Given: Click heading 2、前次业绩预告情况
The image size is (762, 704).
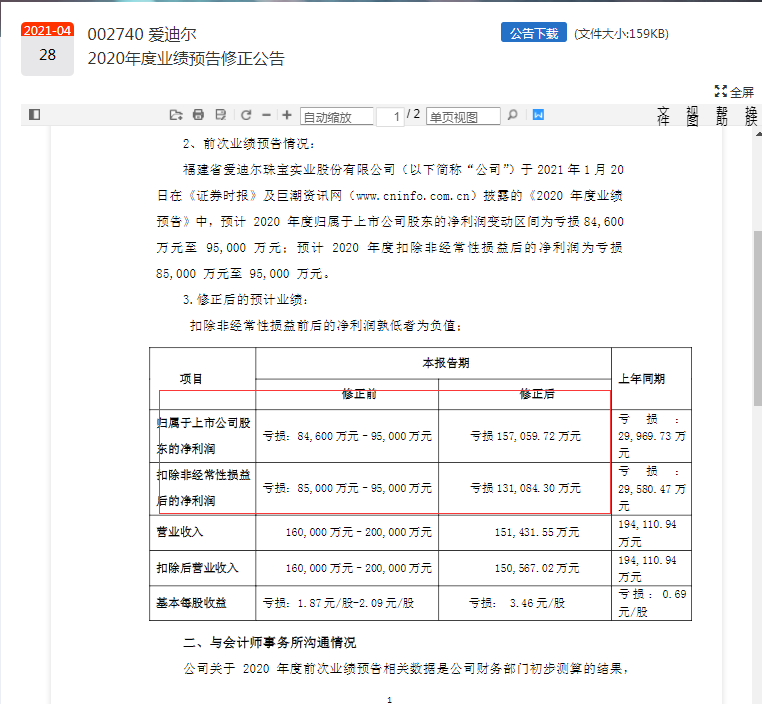Looking at the screenshot, I should point(249,144).
